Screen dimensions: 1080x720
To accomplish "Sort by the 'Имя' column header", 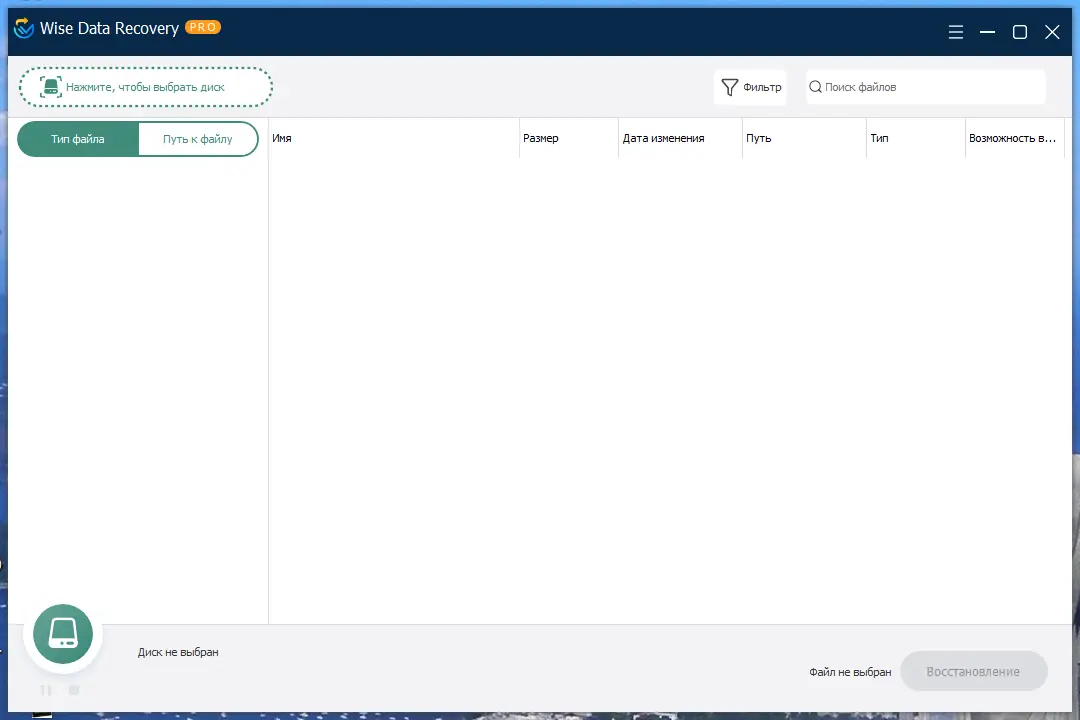I will click(x=393, y=138).
